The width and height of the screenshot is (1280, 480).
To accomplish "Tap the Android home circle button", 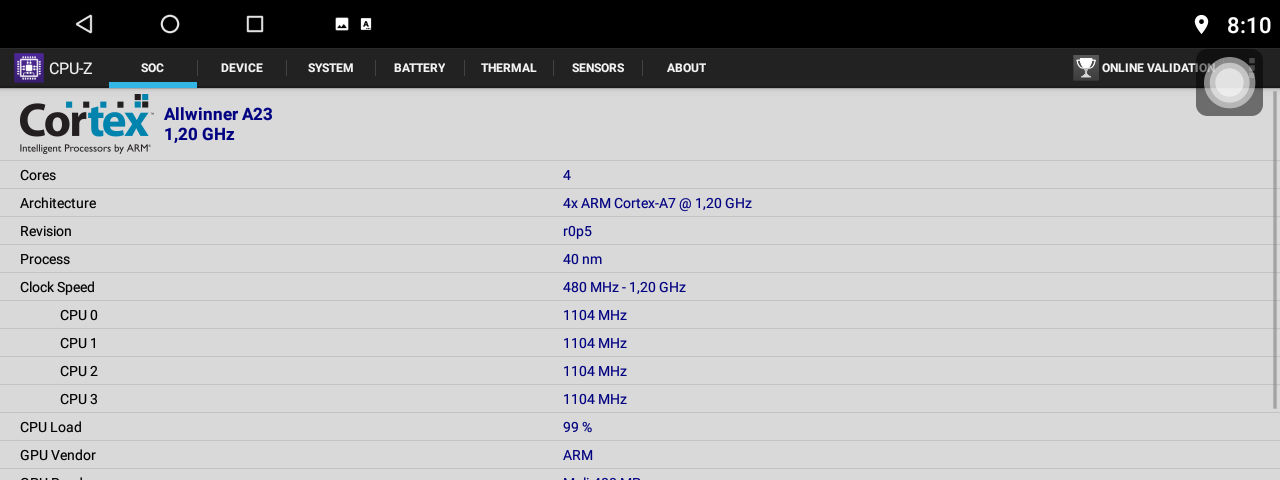I will tap(170, 24).
